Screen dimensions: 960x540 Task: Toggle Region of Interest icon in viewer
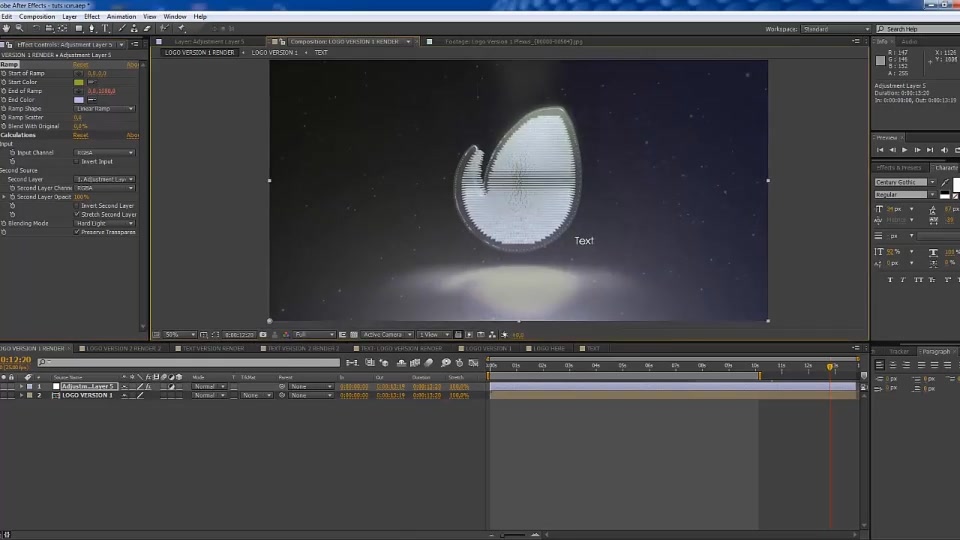343,335
